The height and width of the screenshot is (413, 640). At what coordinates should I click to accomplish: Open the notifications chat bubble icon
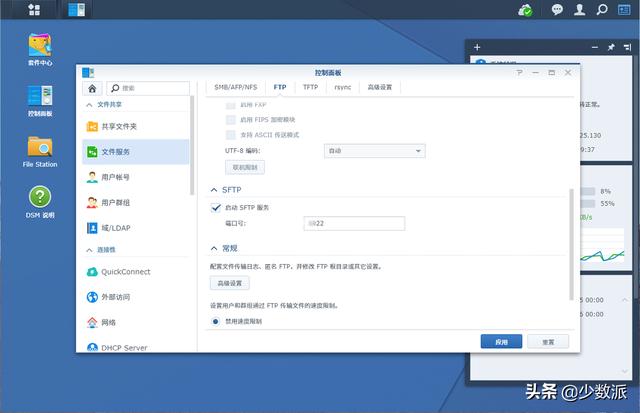pos(557,9)
